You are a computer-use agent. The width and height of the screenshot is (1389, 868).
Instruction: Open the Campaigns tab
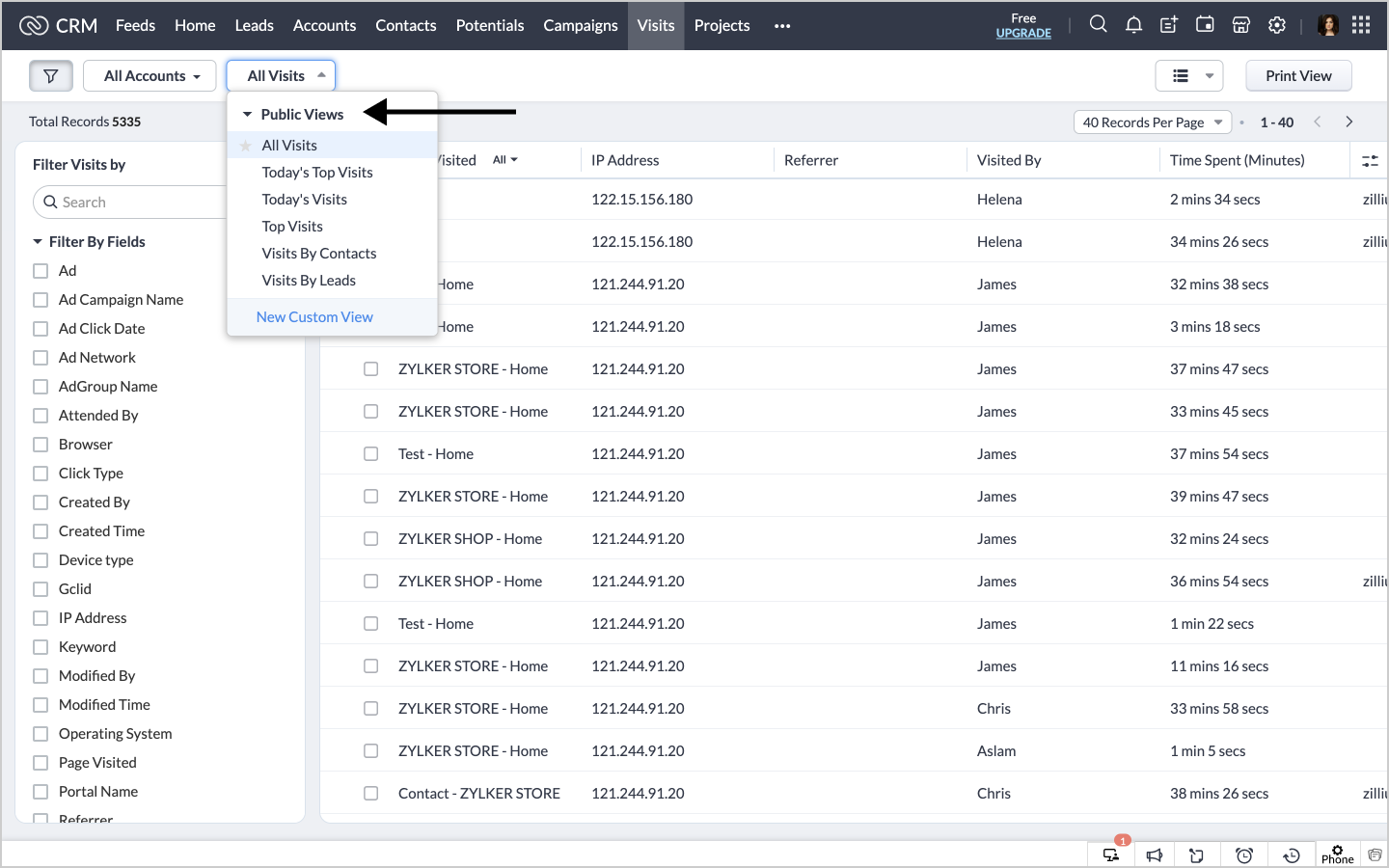[580, 25]
